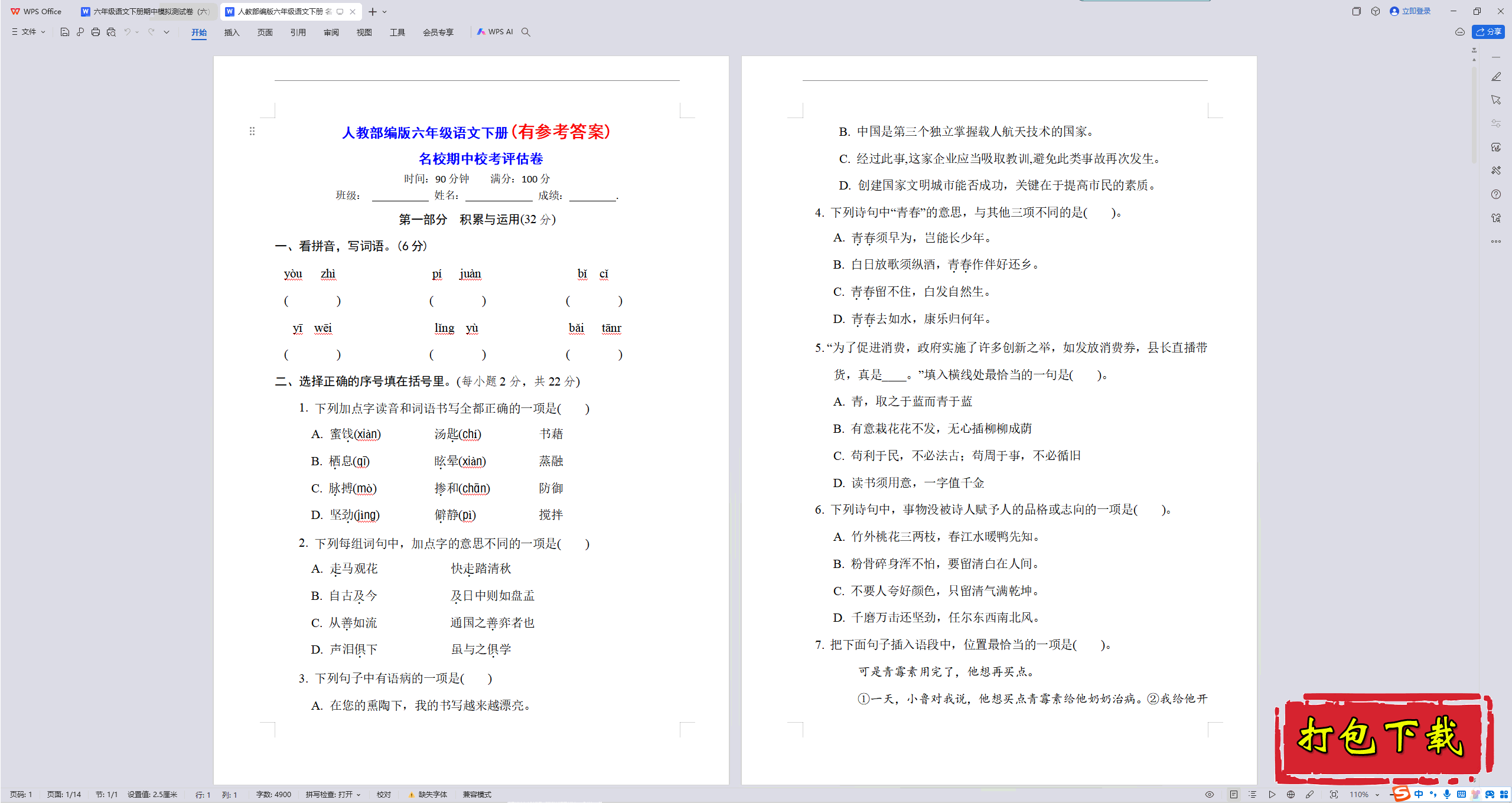
Task: Open the 110% zoom level dropdown
Action: tap(1364, 795)
